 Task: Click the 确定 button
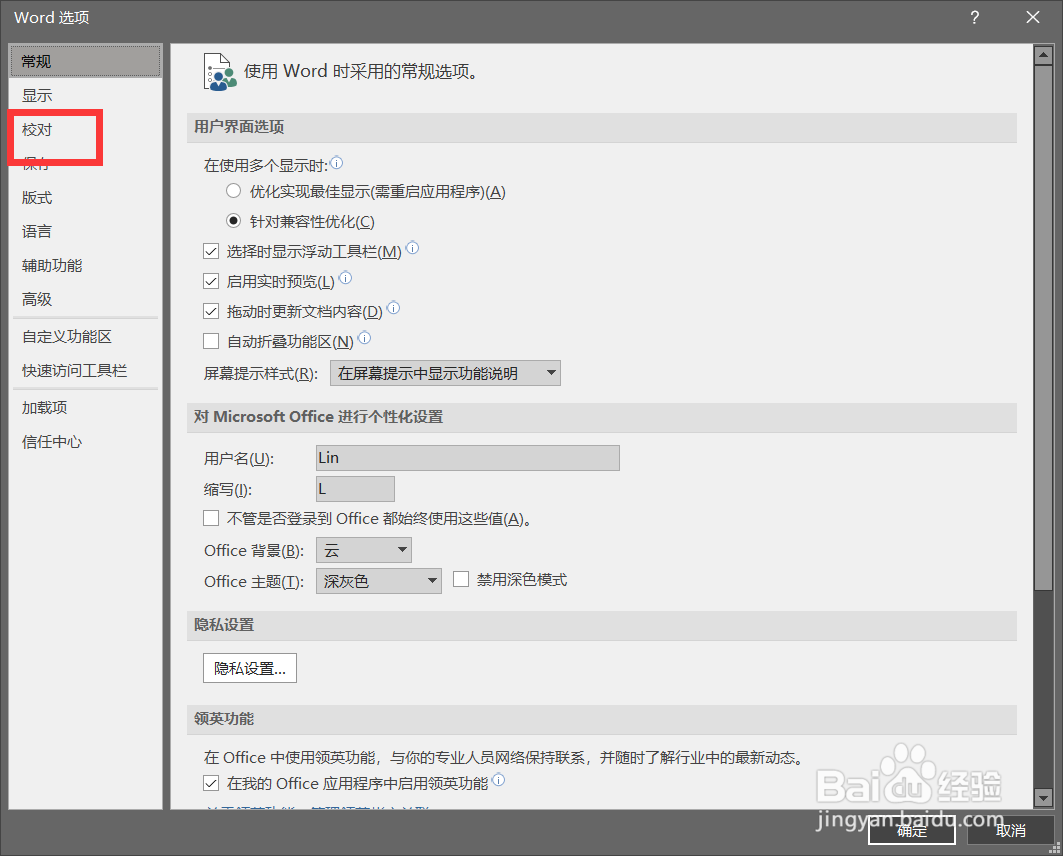[912, 830]
